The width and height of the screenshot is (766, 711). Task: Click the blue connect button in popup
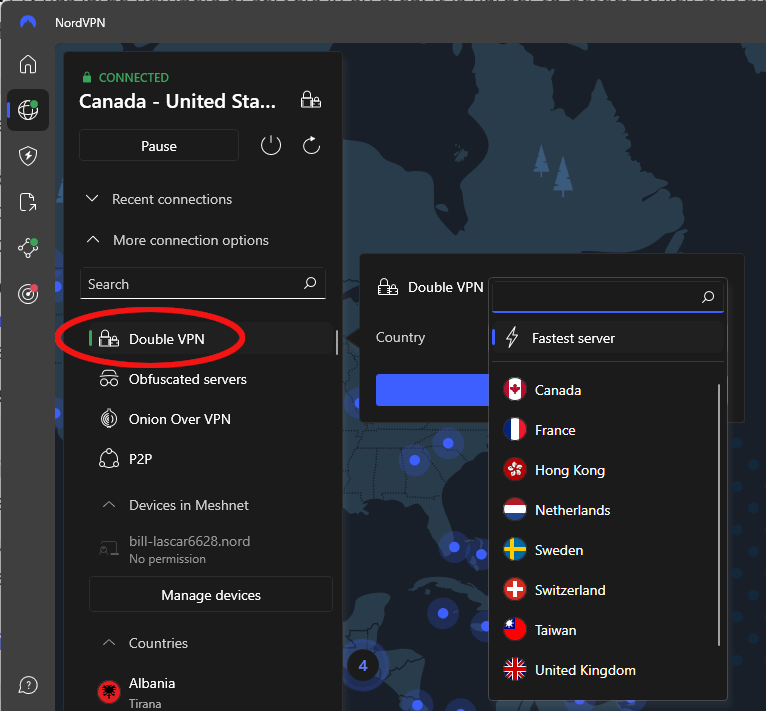point(432,389)
